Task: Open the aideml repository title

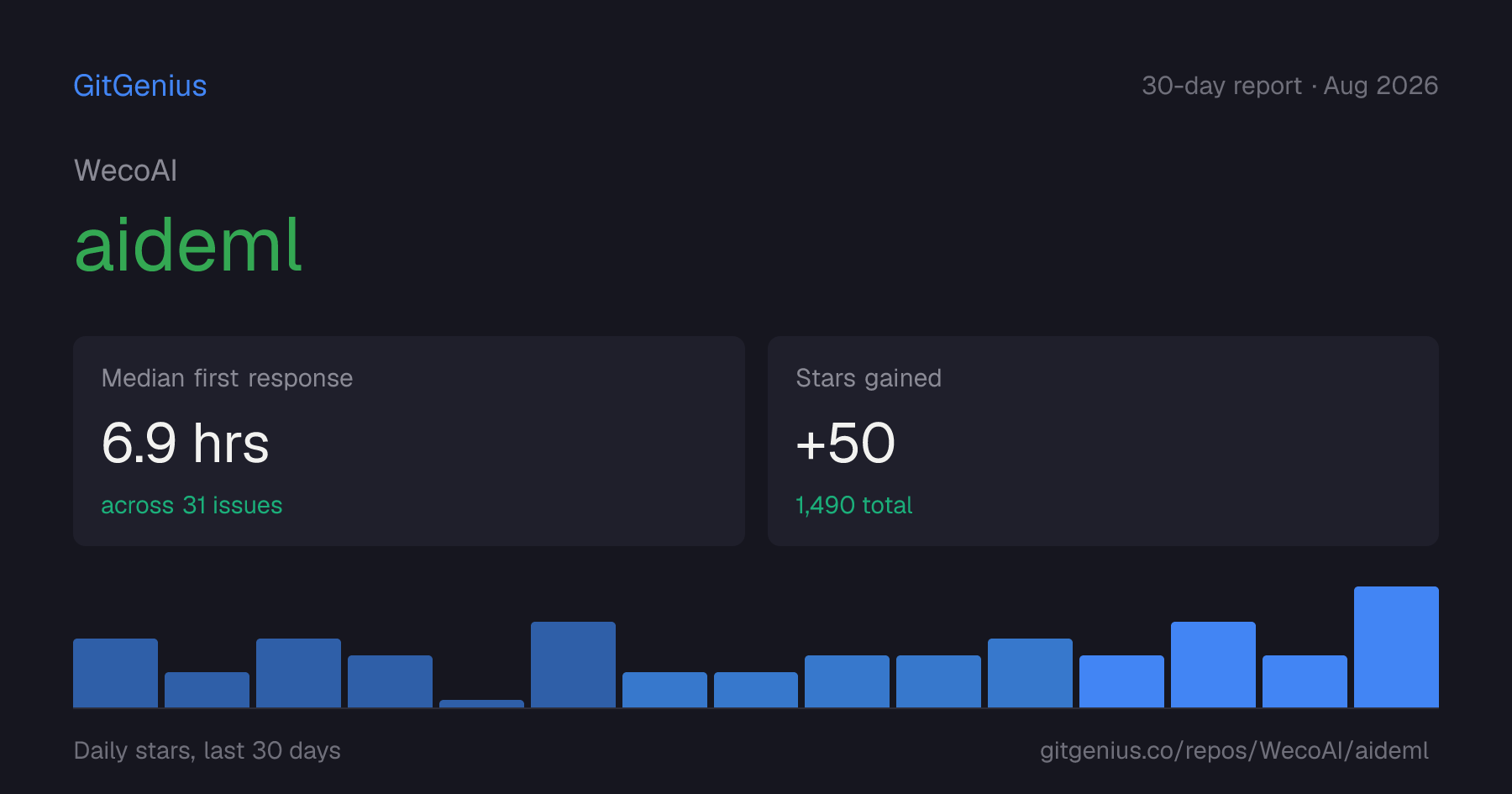Action: (x=188, y=245)
